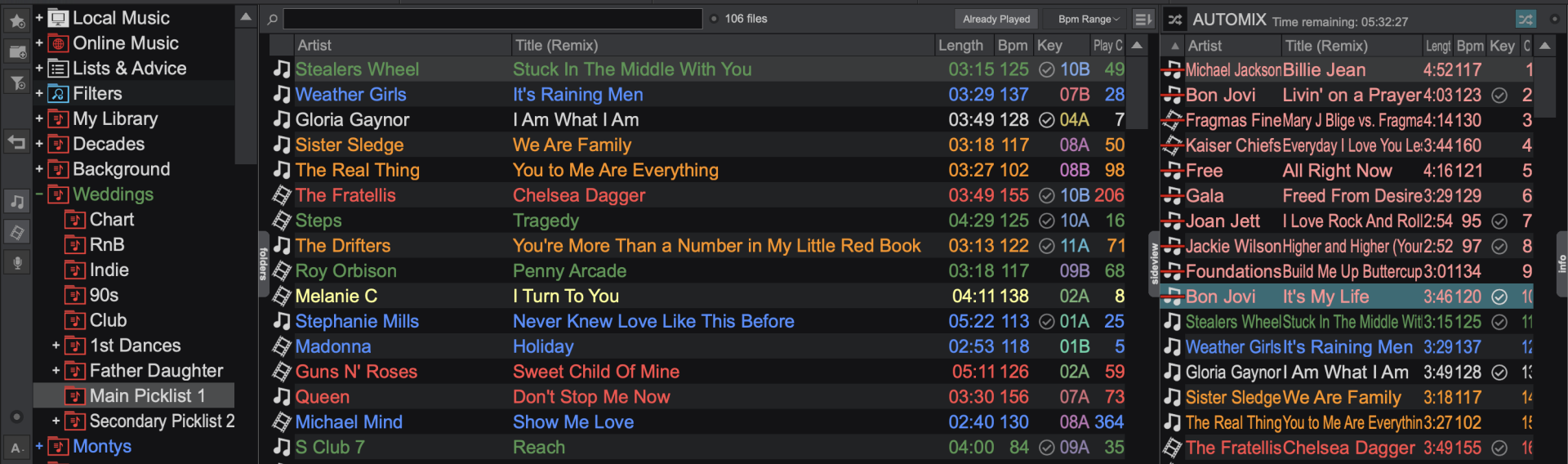Open the Chart playlist folder
1568x464 pixels.
112,220
